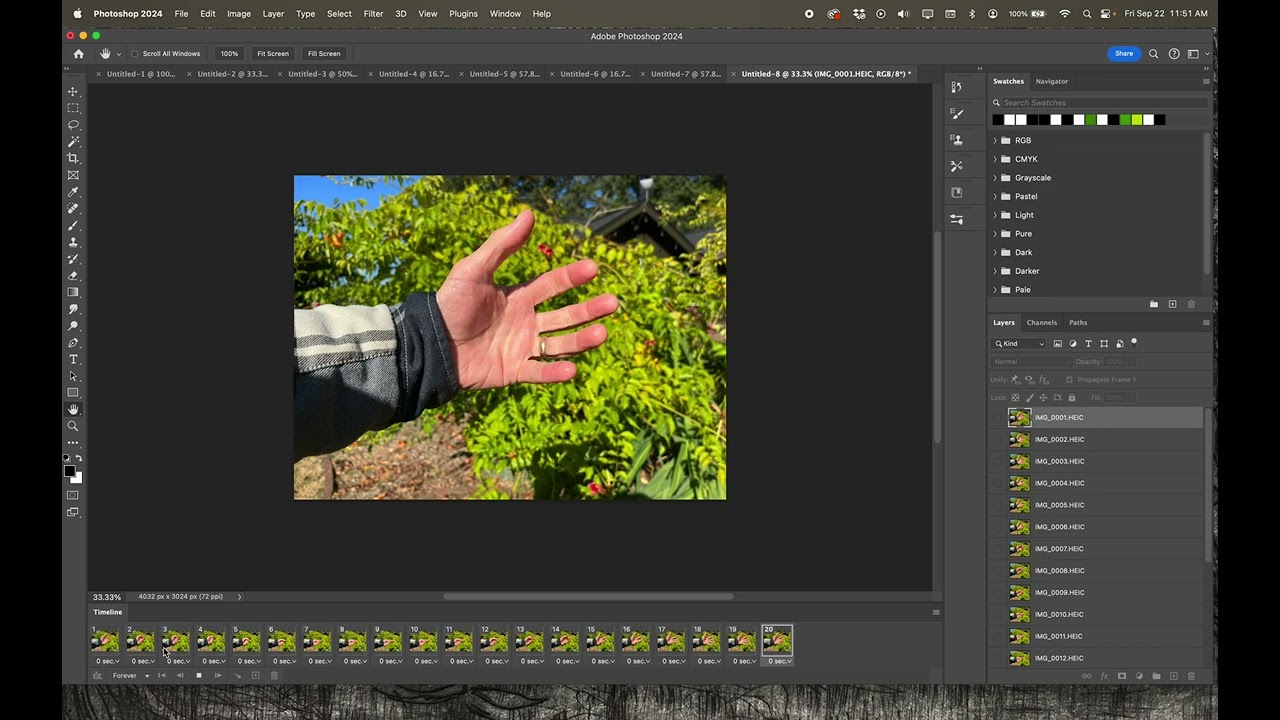Image resolution: width=1280 pixels, height=720 pixels.
Task: Expand the RGB swatch group
Action: click(995, 140)
